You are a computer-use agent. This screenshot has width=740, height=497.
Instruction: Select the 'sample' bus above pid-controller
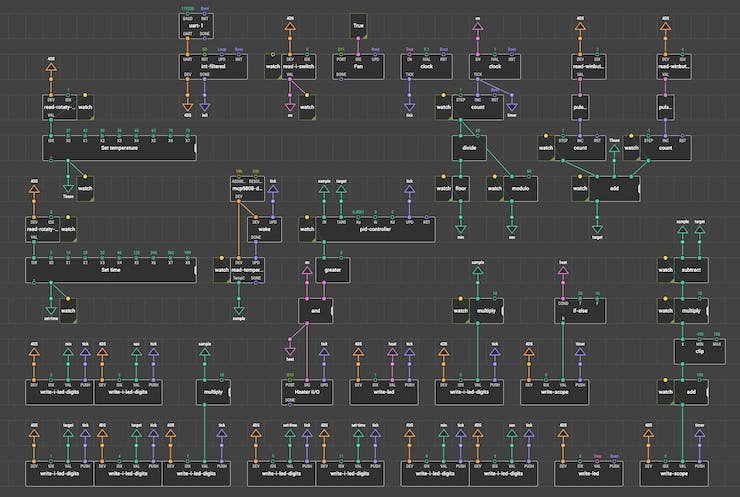(x=324, y=189)
